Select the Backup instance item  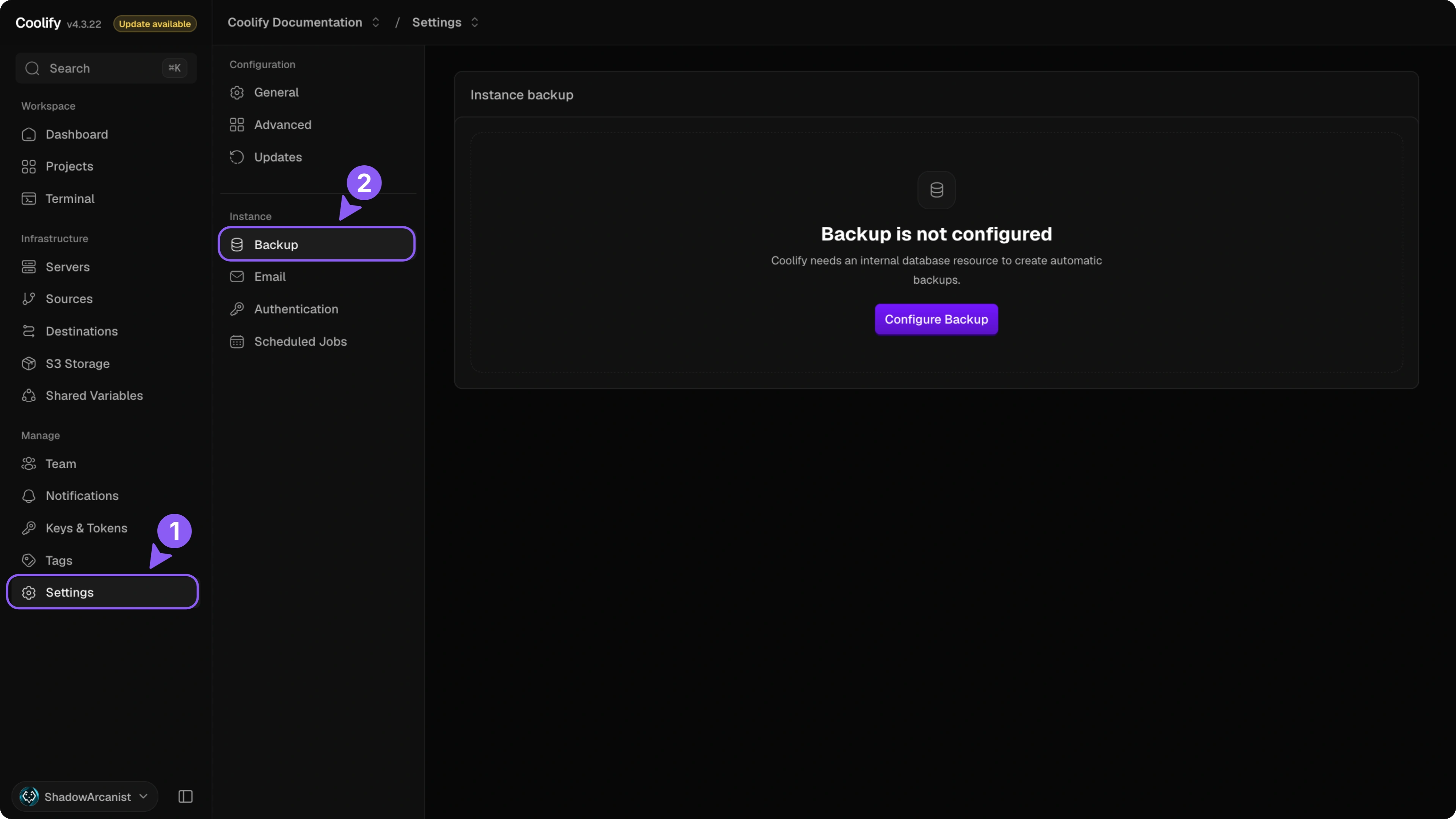[317, 244]
